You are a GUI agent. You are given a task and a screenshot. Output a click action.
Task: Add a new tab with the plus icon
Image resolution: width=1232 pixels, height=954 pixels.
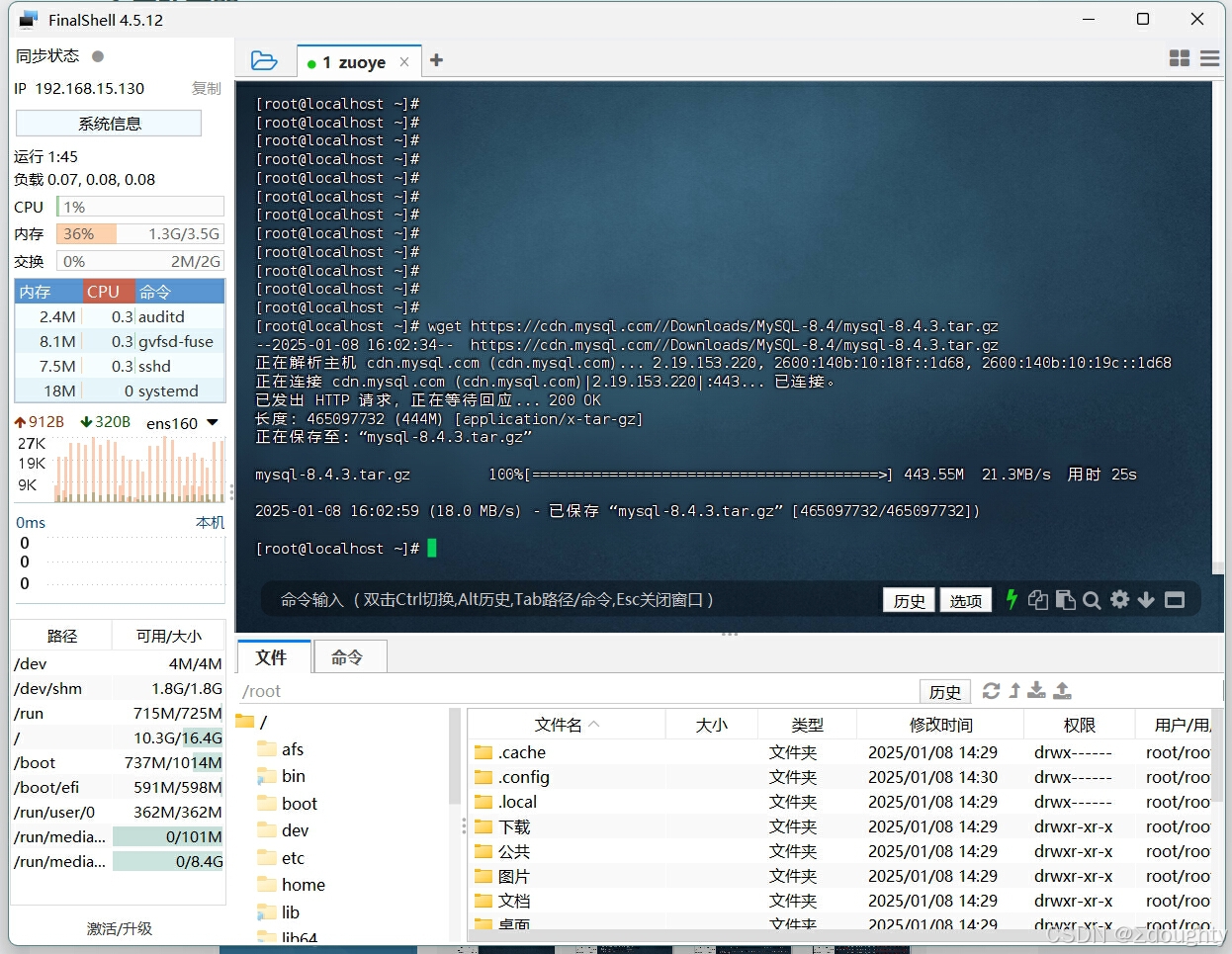coord(436,60)
